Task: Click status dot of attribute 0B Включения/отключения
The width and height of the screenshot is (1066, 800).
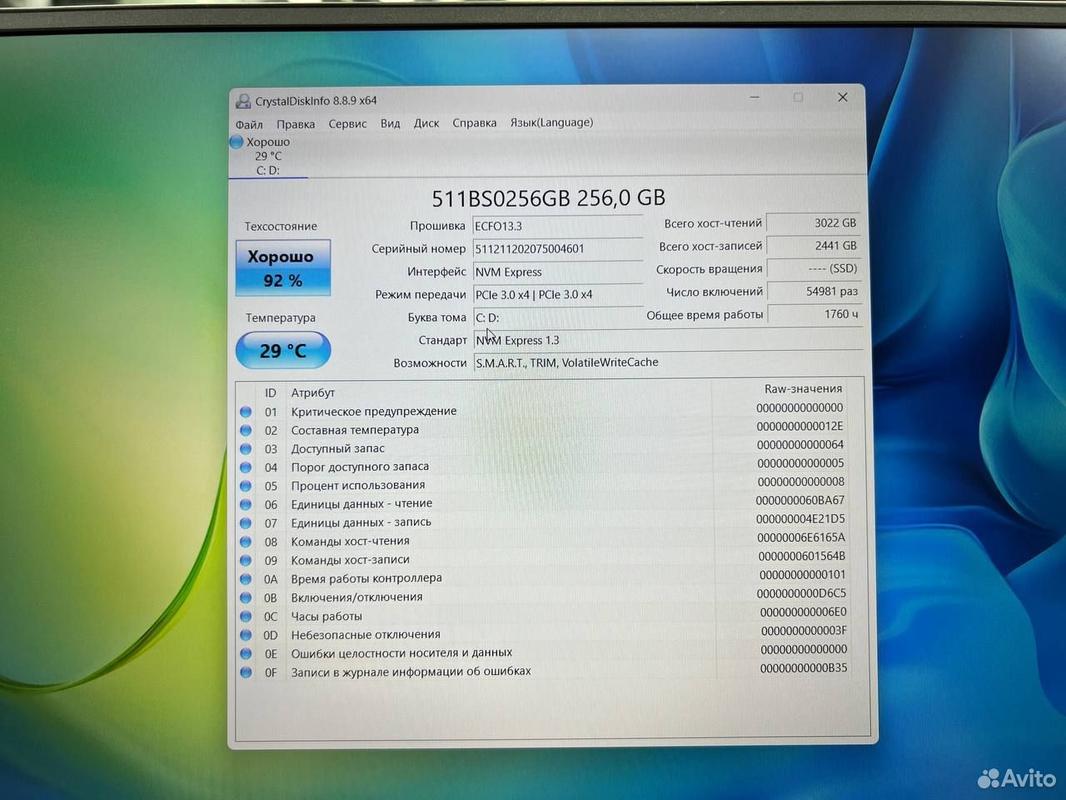Action: pyautogui.click(x=246, y=598)
